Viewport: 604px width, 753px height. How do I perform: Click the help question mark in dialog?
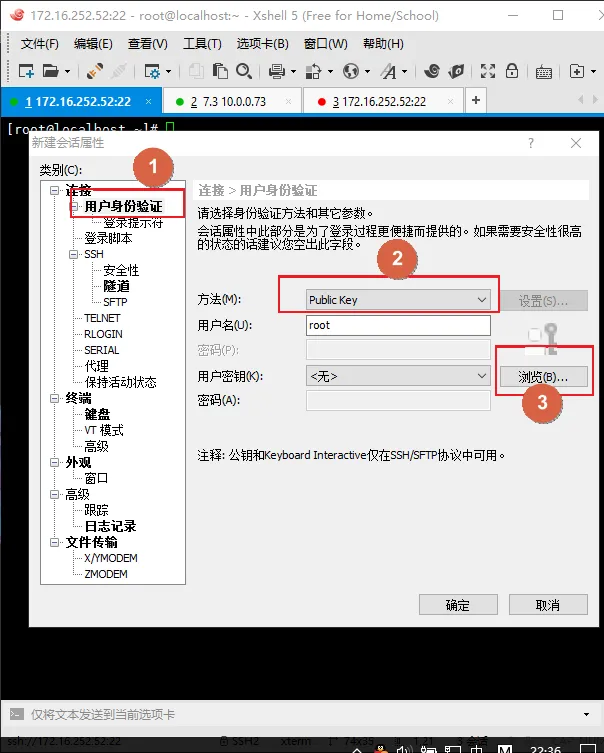click(531, 143)
